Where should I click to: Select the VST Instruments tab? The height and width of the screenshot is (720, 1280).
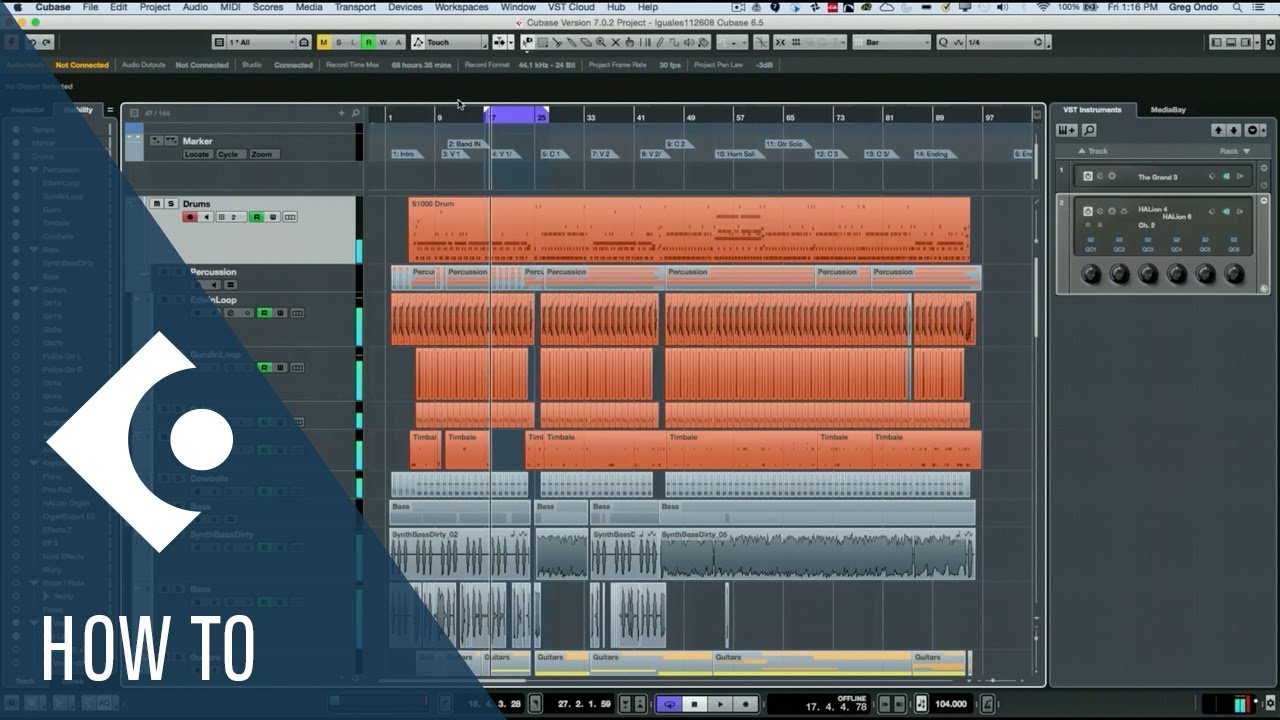click(1093, 110)
